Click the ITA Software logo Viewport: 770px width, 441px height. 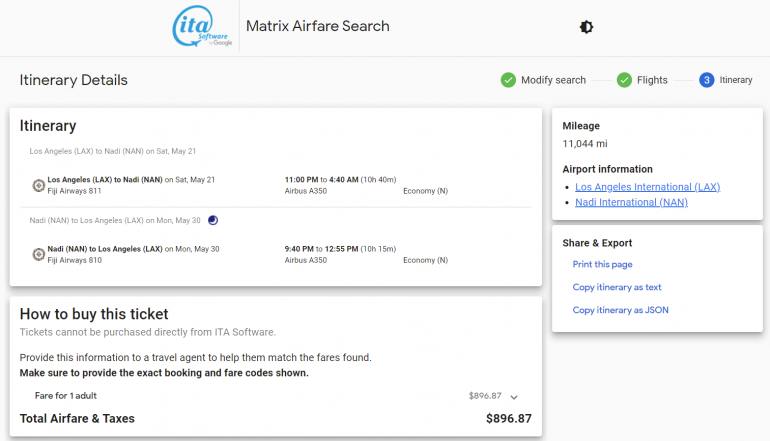coord(203,27)
